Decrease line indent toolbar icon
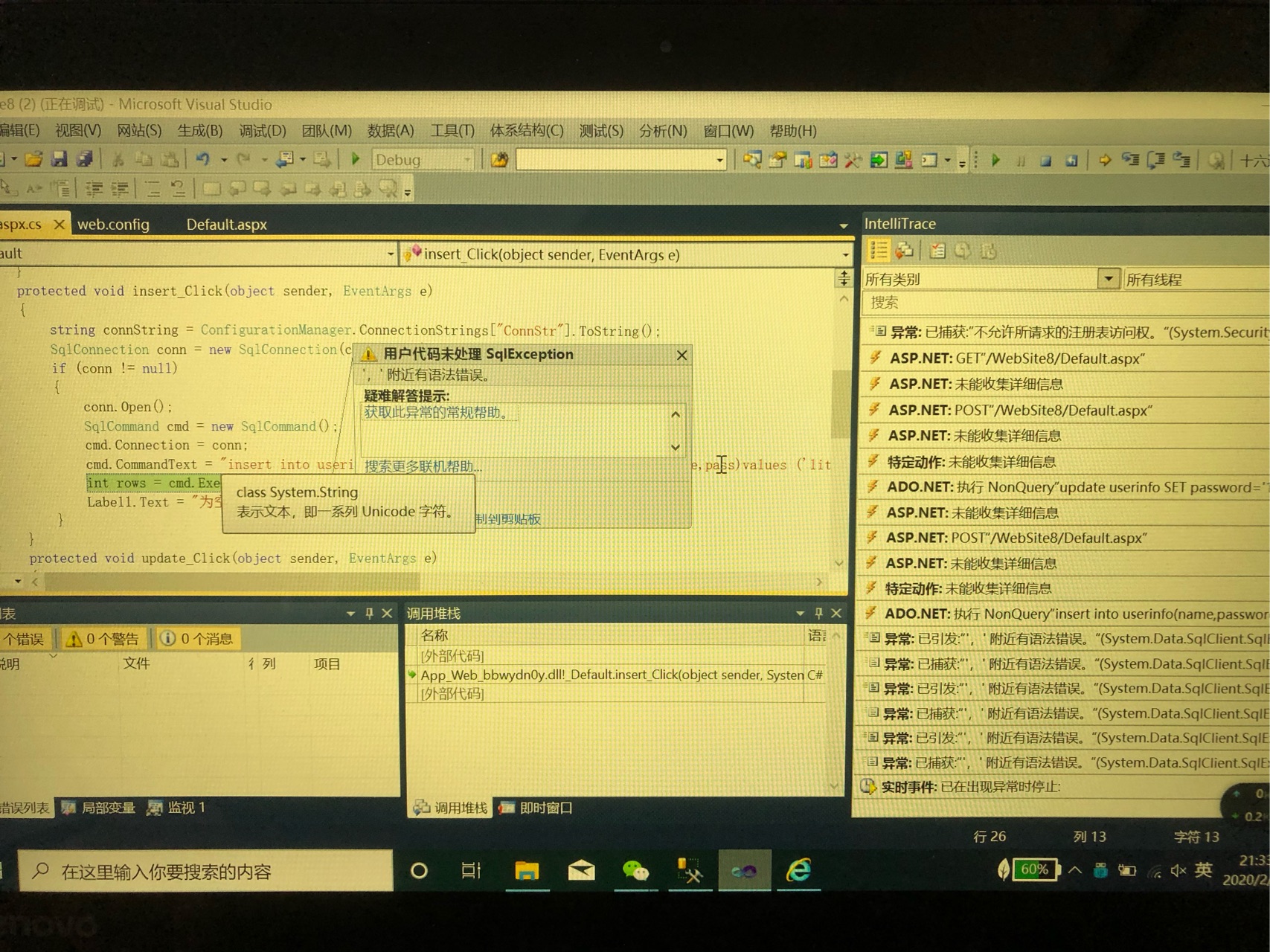1270x952 pixels. pos(94,189)
